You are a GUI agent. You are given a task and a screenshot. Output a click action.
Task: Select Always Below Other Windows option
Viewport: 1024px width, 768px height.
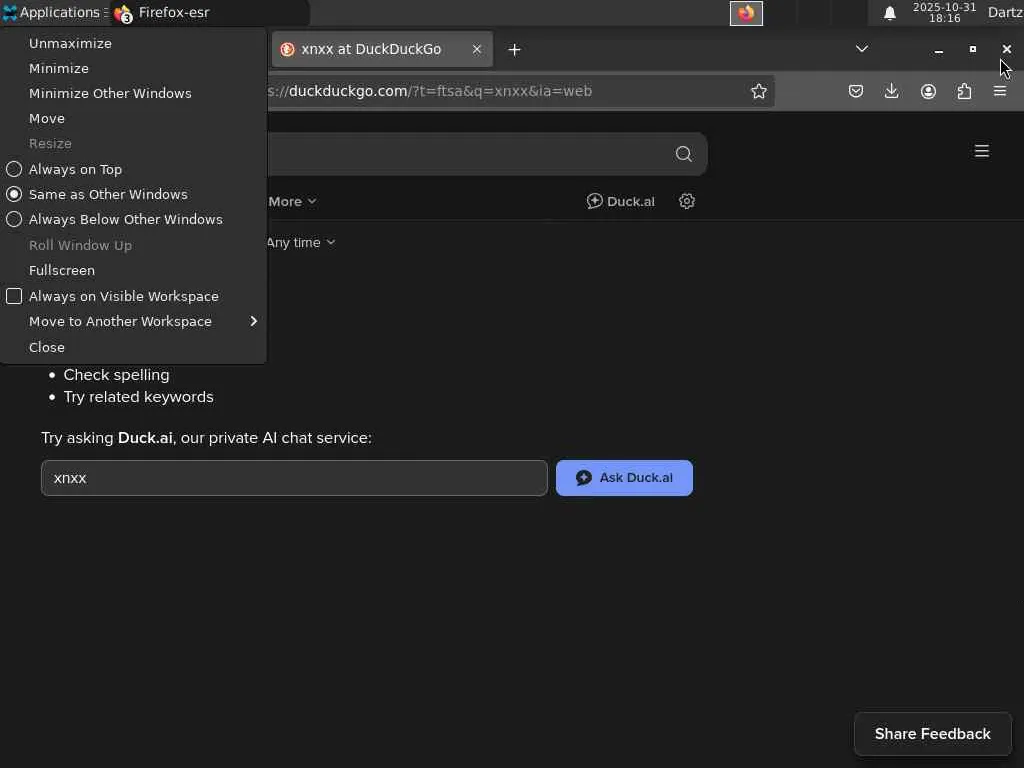pos(114,219)
